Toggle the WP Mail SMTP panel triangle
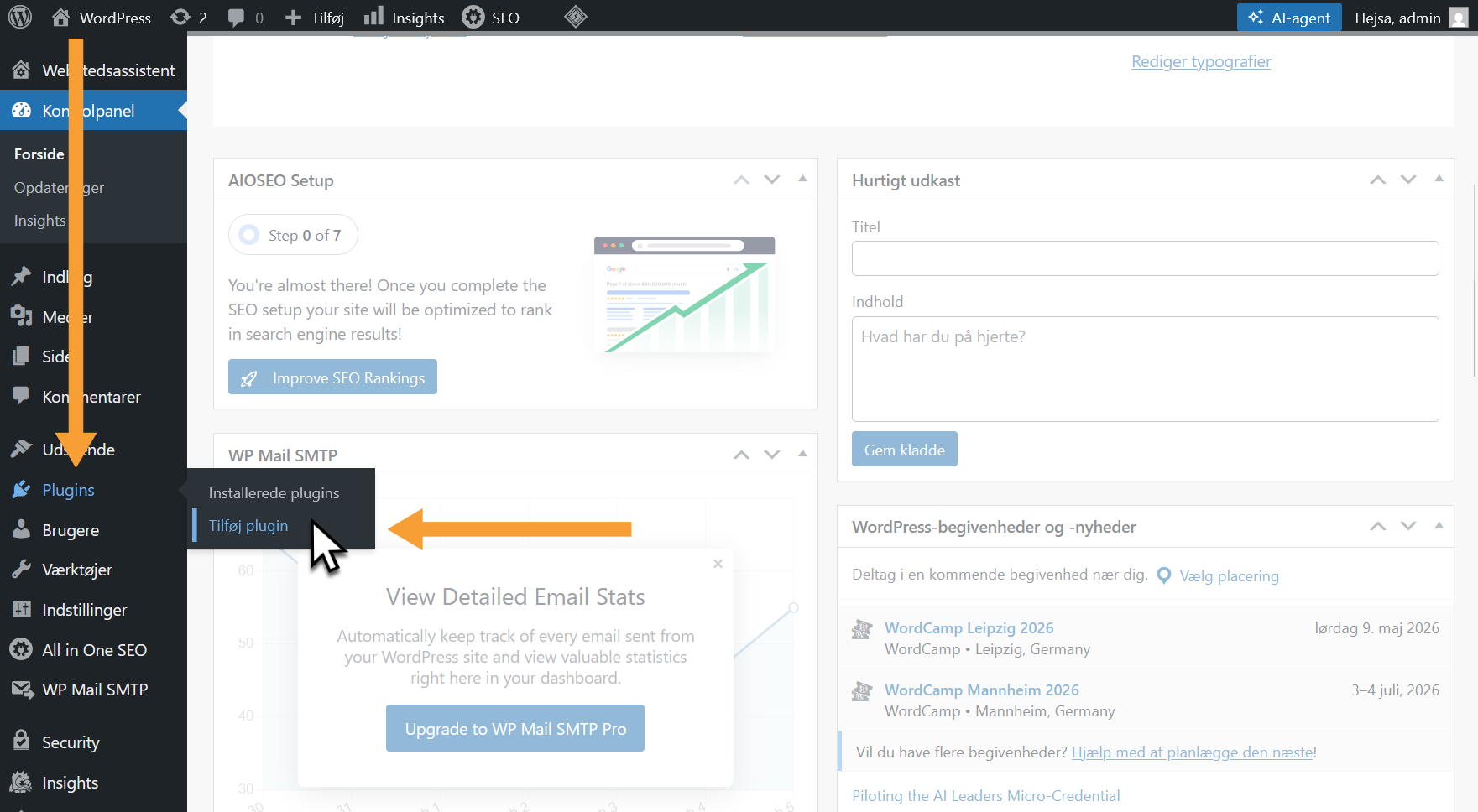1478x812 pixels. (802, 454)
